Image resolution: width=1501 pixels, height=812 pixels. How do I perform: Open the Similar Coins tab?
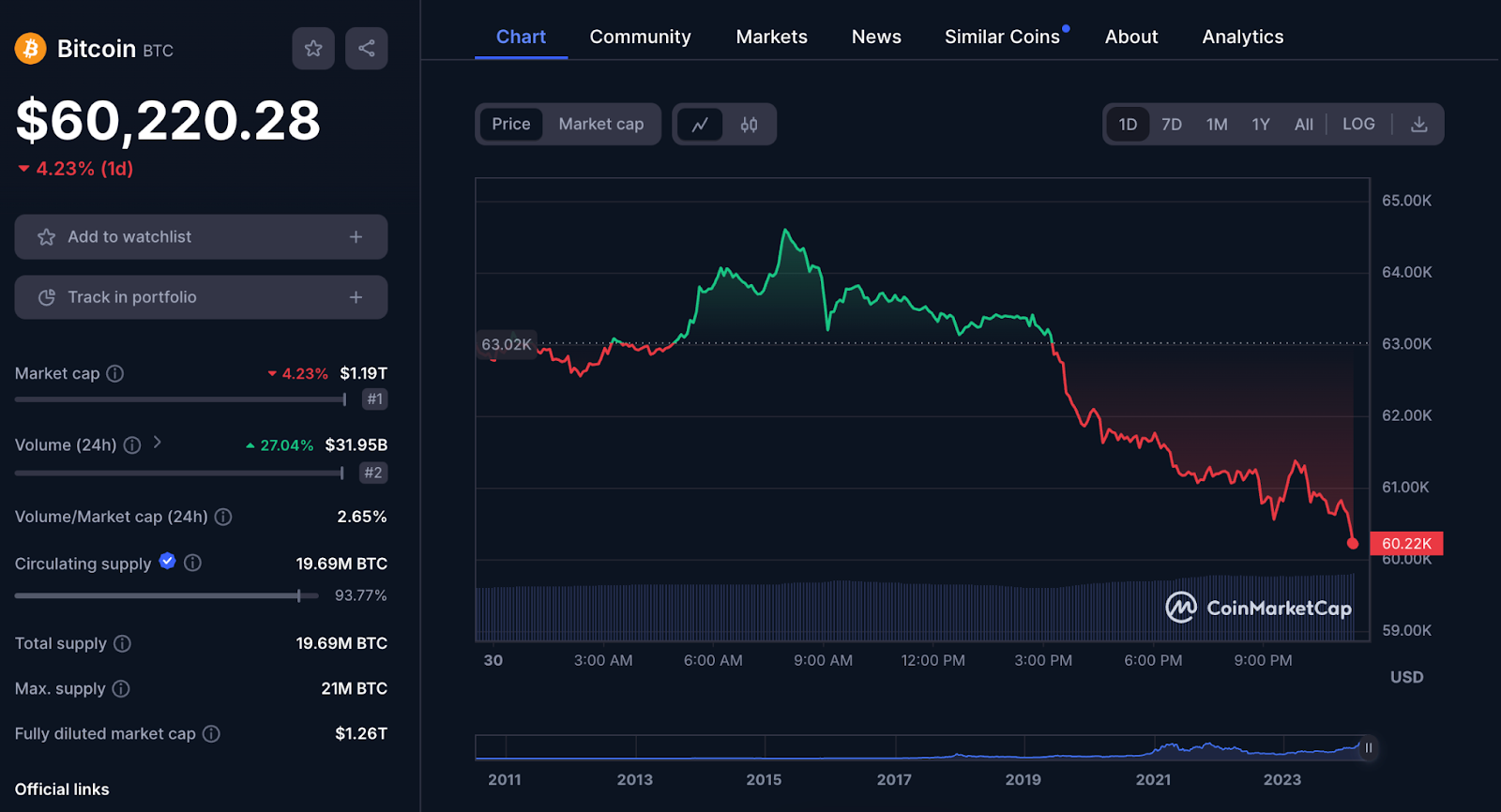pos(1003,37)
